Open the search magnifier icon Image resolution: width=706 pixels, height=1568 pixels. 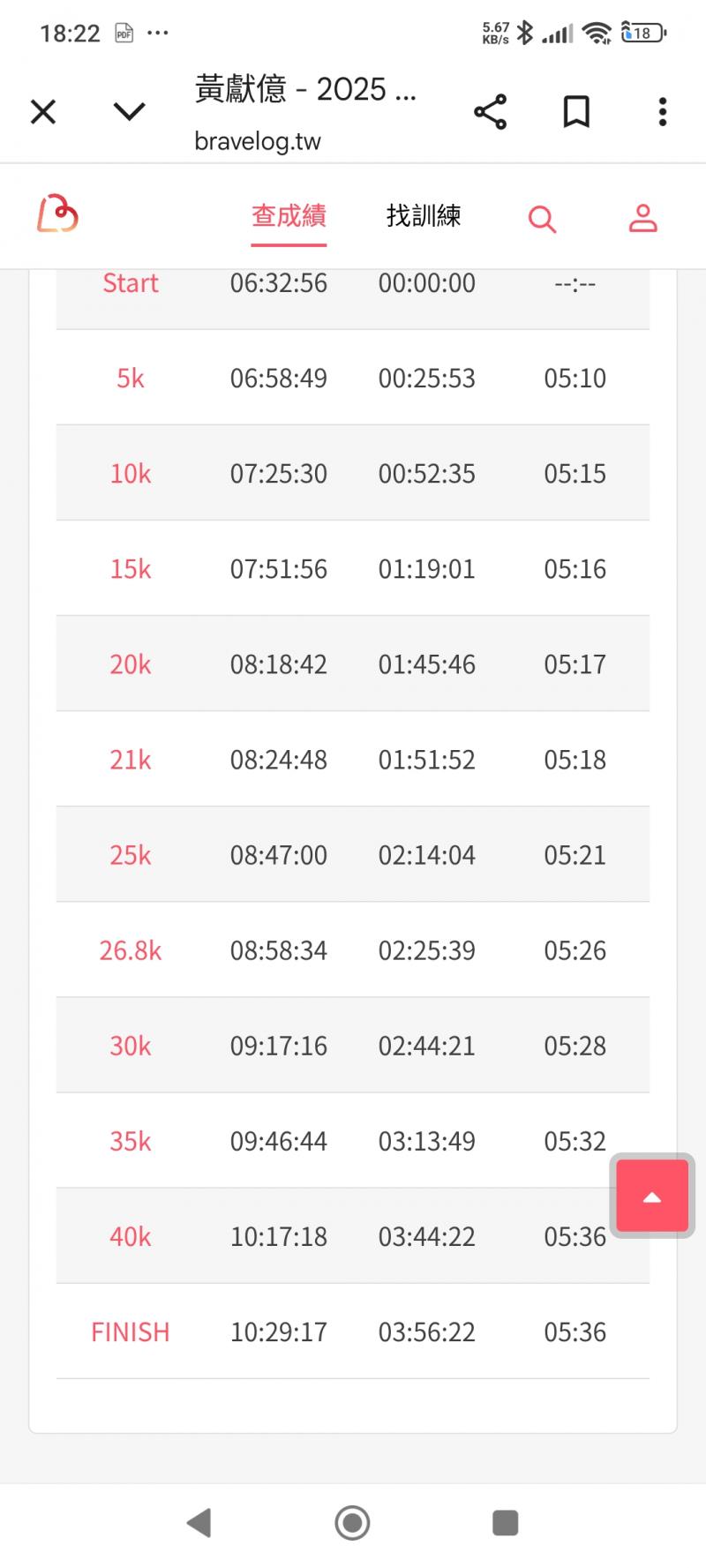(x=542, y=218)
